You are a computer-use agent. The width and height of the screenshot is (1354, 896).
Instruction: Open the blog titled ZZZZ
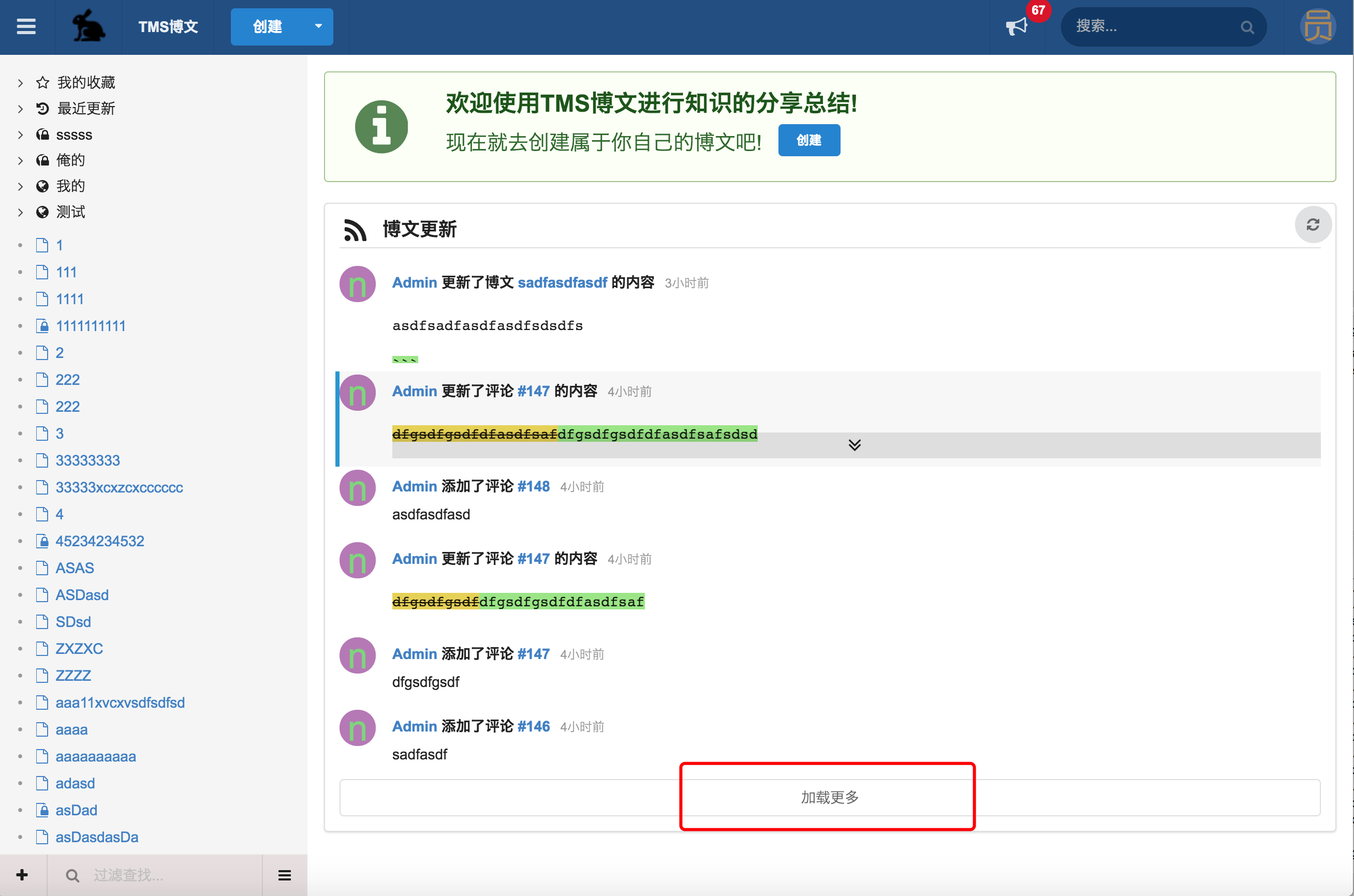tap(73, 676)
